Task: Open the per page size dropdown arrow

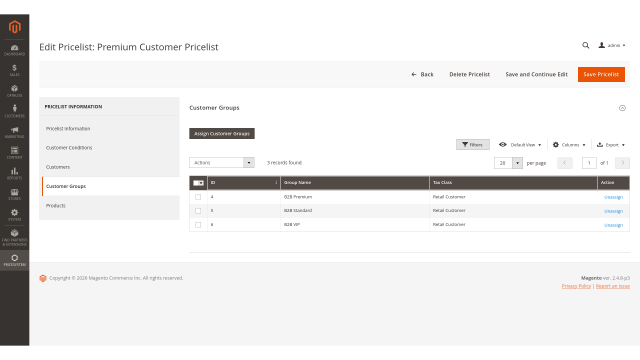Action: [x=517, y=163]
